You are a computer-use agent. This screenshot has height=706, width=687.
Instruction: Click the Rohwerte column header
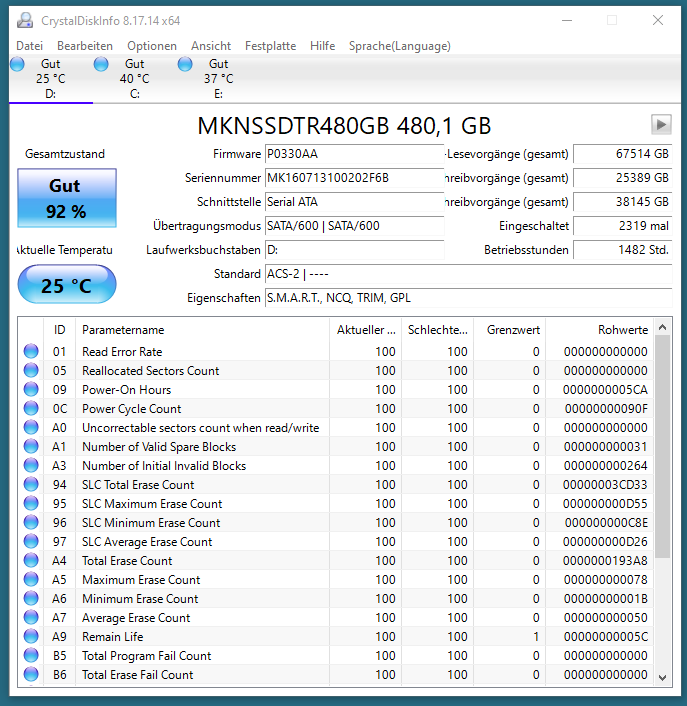point(599,330)
